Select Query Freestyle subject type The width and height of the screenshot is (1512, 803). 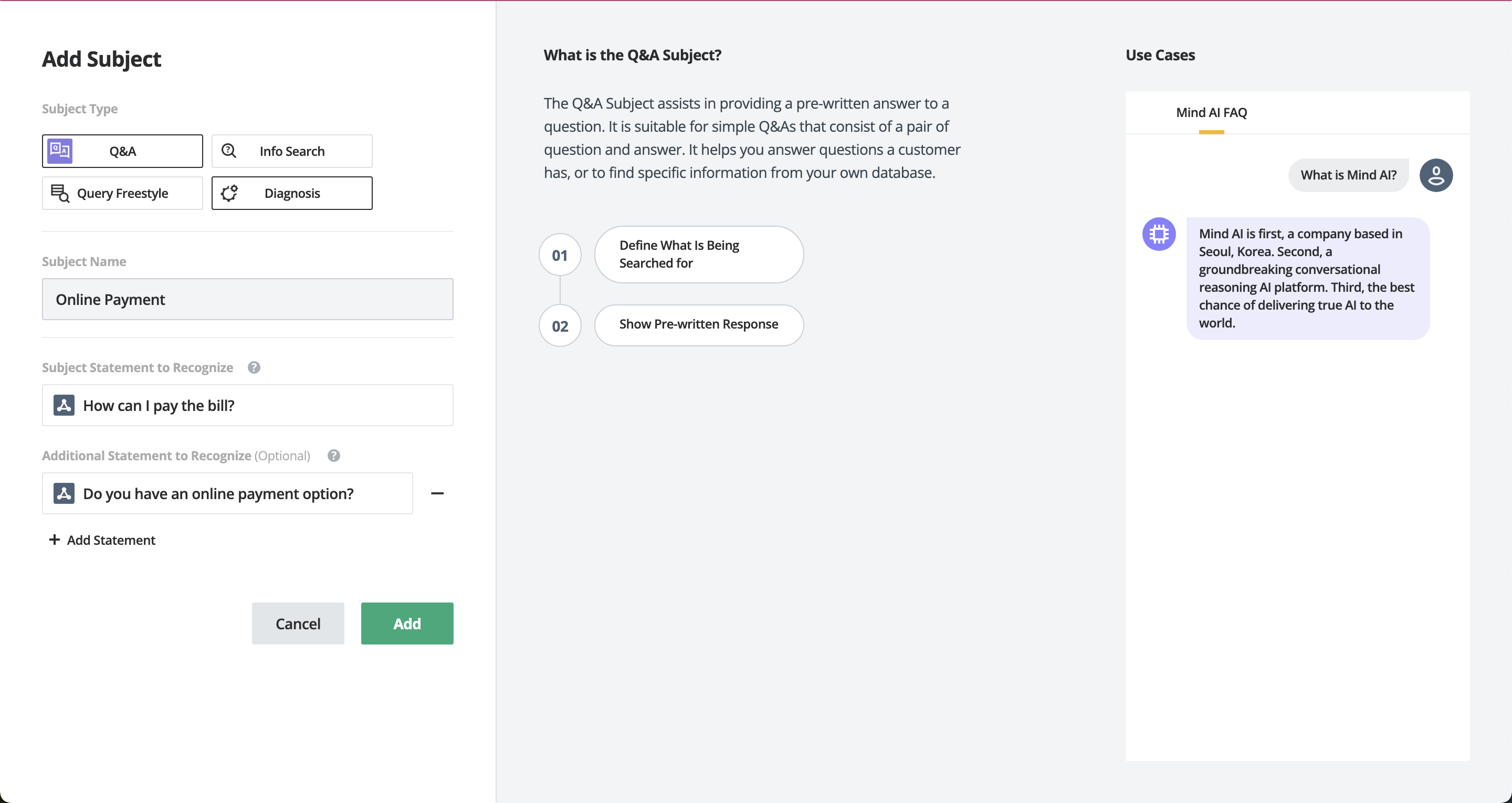[123, 194]
